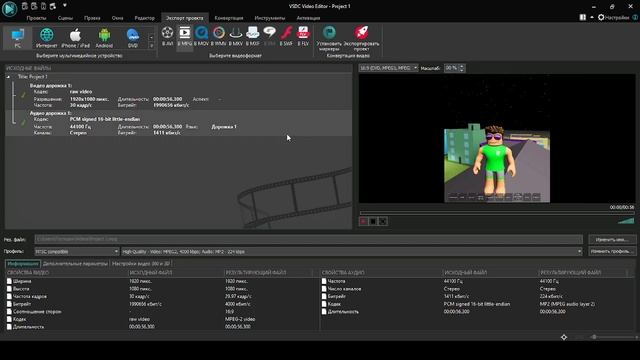Pick the MPG video format icon
Screen dimensions: 640x360
pos(184,37)
